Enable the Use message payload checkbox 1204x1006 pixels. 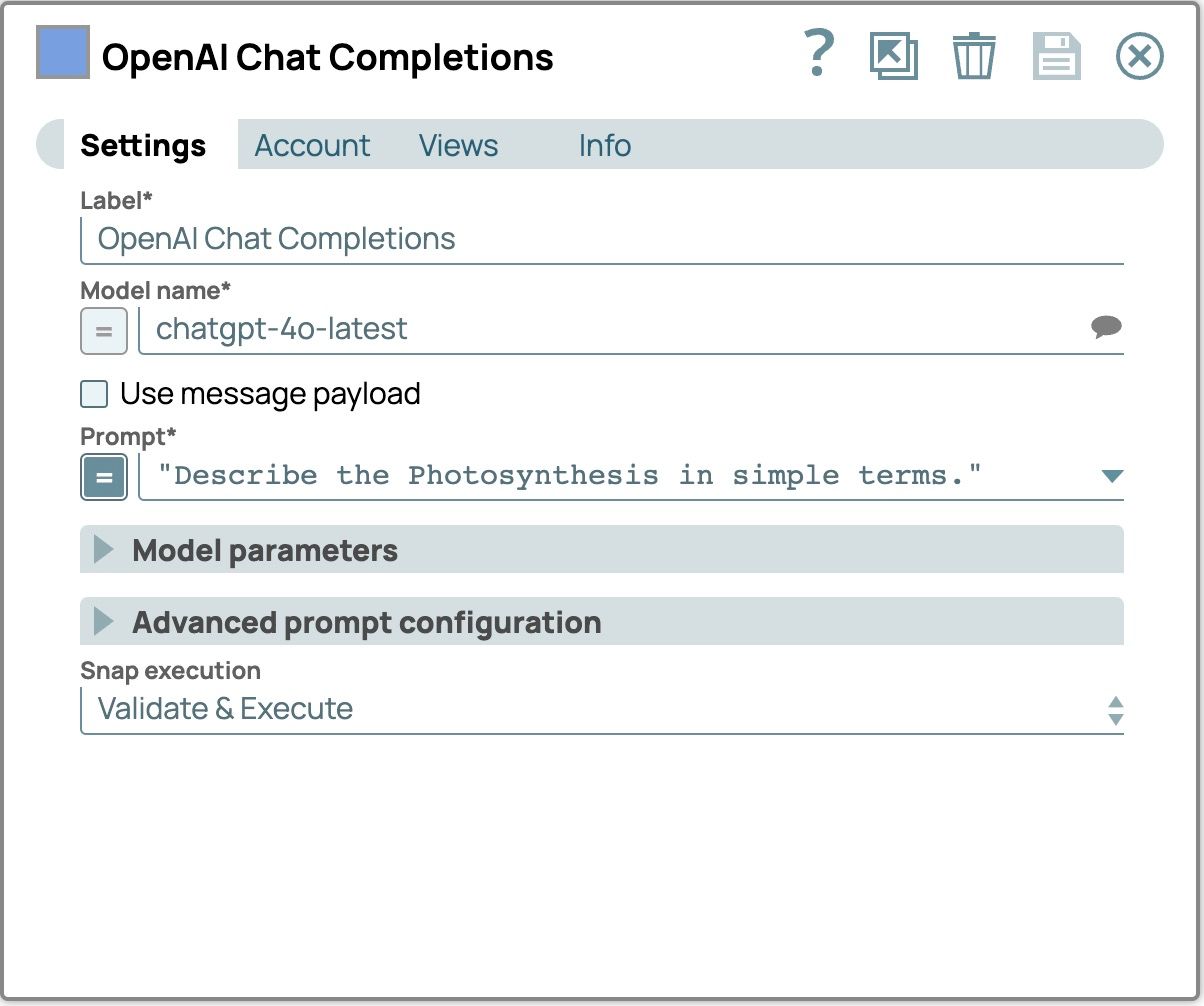[95, 394]
